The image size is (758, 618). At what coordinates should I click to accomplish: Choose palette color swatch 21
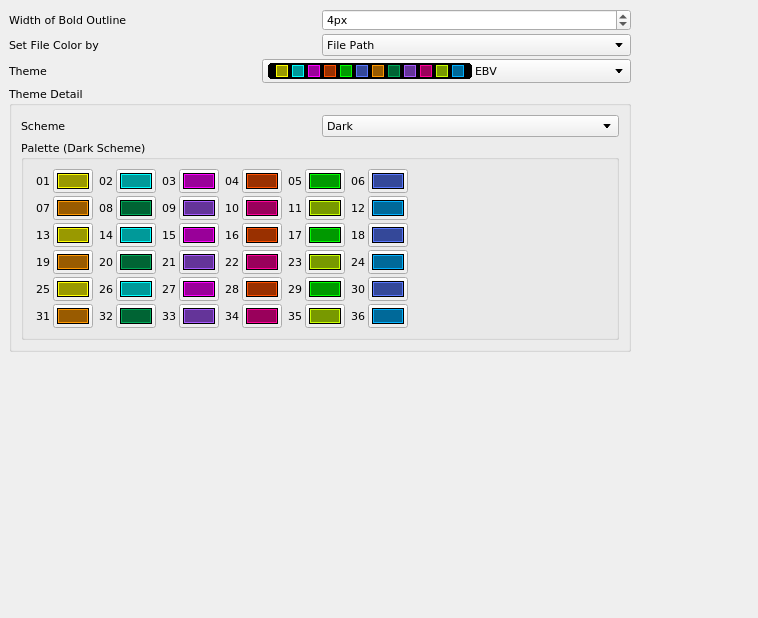pyautogui.click(x=199, y=262)
